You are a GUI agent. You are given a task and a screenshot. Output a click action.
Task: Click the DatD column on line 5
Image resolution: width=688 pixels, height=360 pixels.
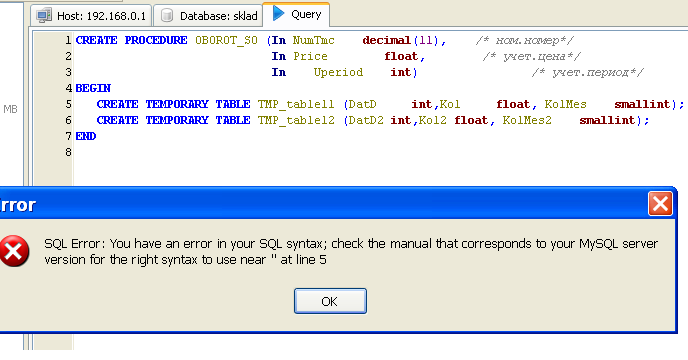(362, 104)
